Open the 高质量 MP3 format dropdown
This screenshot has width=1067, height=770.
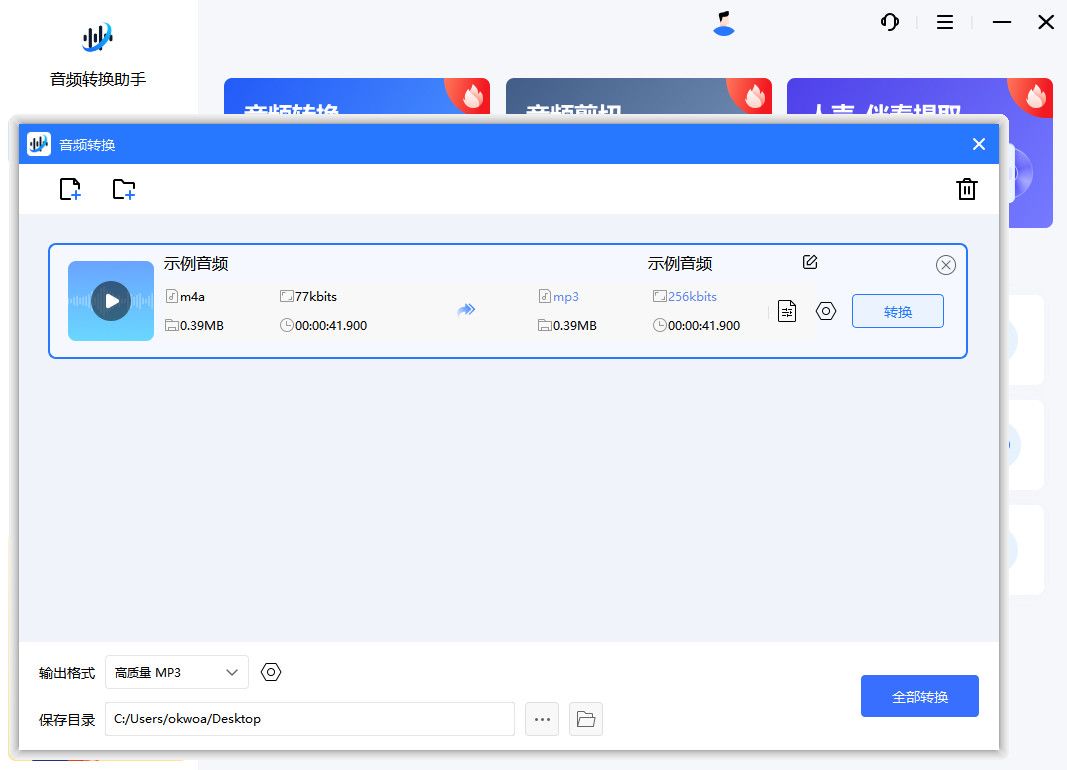(176, 672)
